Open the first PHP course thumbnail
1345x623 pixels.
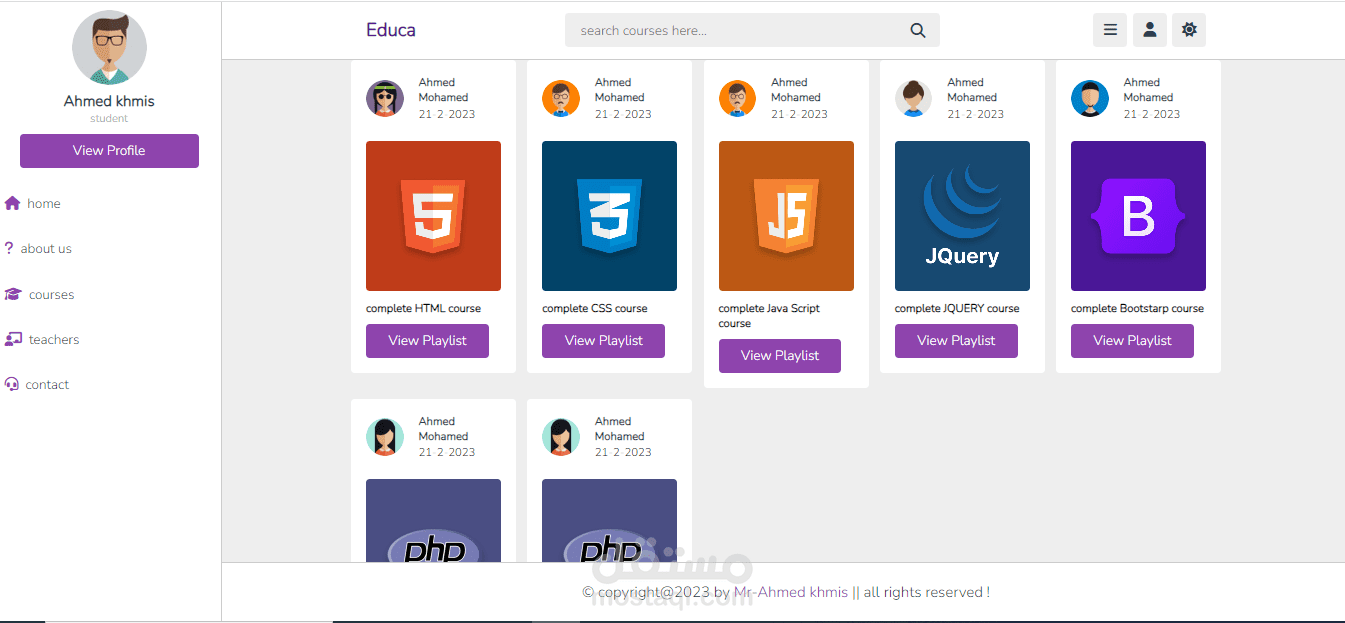pyautogui.click(x=433, y=520)
